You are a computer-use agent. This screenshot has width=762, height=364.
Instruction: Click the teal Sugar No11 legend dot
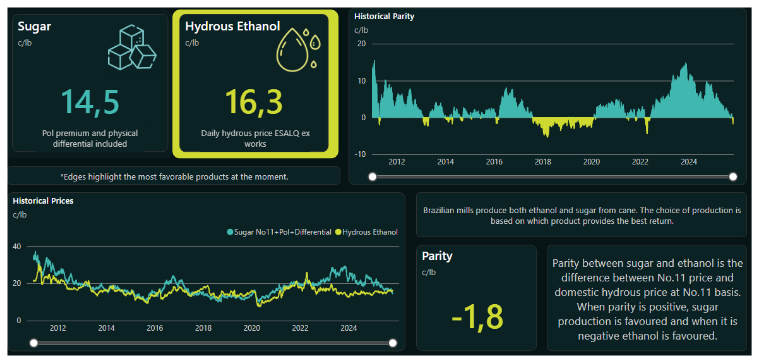[x=230, y=232]
